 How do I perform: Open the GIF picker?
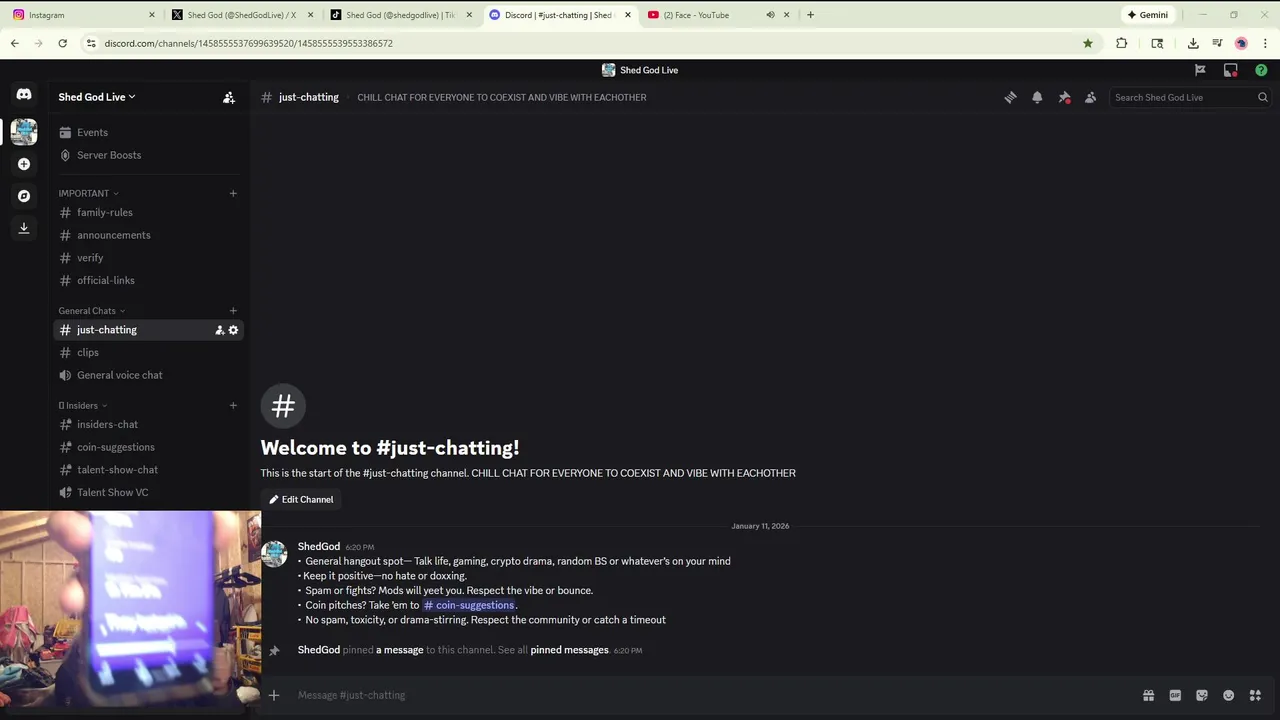(x=1175, y=695)
